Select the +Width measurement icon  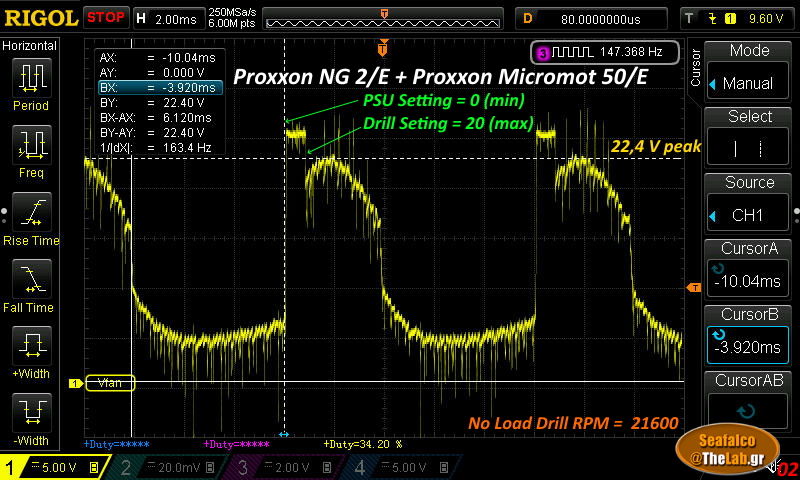coord(32,346)
